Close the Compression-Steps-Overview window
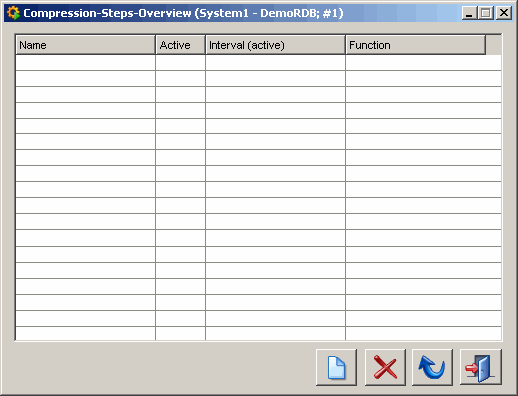518x396 pixels. (504, 13)
